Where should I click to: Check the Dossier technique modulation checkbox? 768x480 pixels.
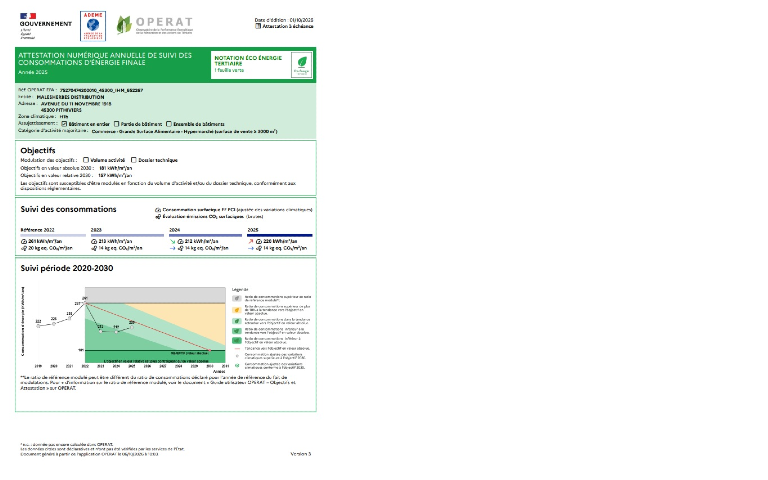pos(134,160)
